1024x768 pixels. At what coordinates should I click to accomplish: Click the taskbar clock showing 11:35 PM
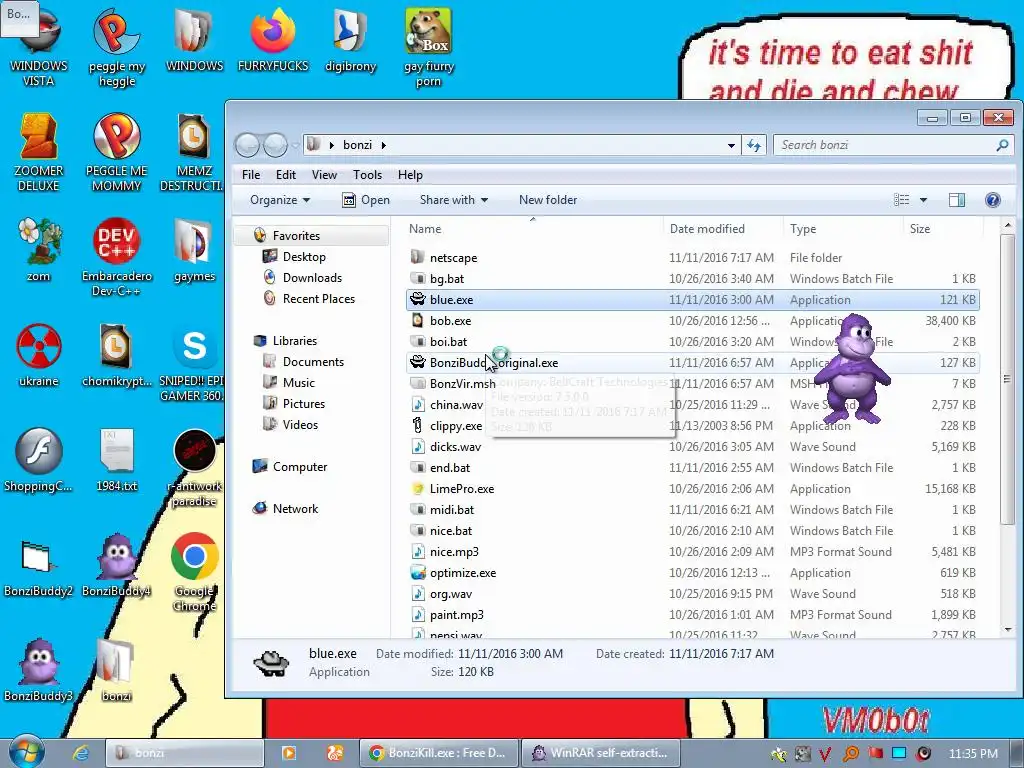(x=973, y=753)
